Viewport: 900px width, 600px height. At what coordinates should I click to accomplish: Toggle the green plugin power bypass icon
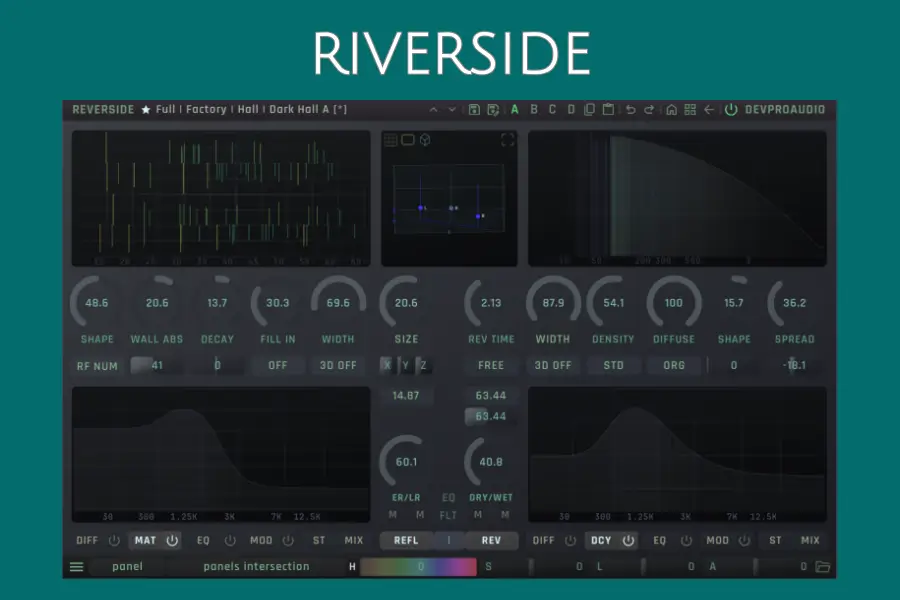click(731, 110)
